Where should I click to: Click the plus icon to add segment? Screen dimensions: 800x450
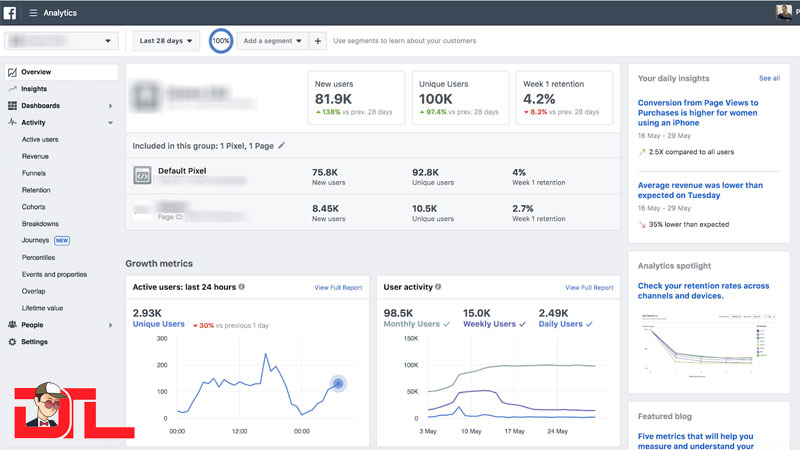[x=317, y=41]
